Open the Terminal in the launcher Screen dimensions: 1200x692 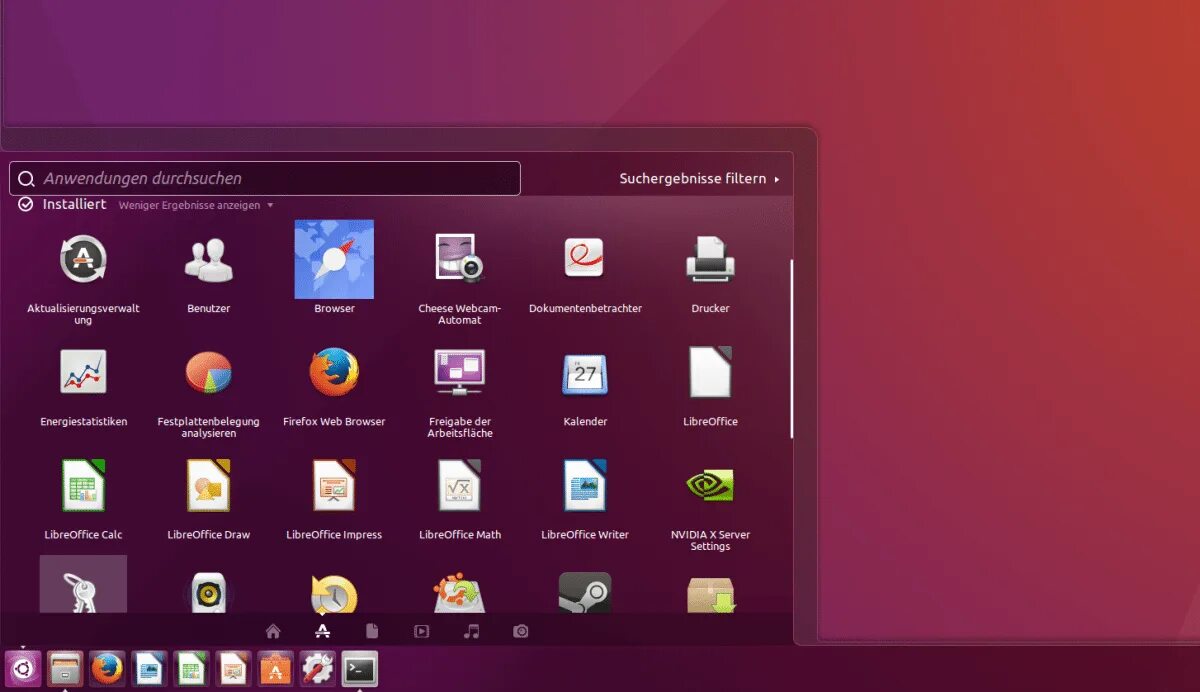coord(359,668)
